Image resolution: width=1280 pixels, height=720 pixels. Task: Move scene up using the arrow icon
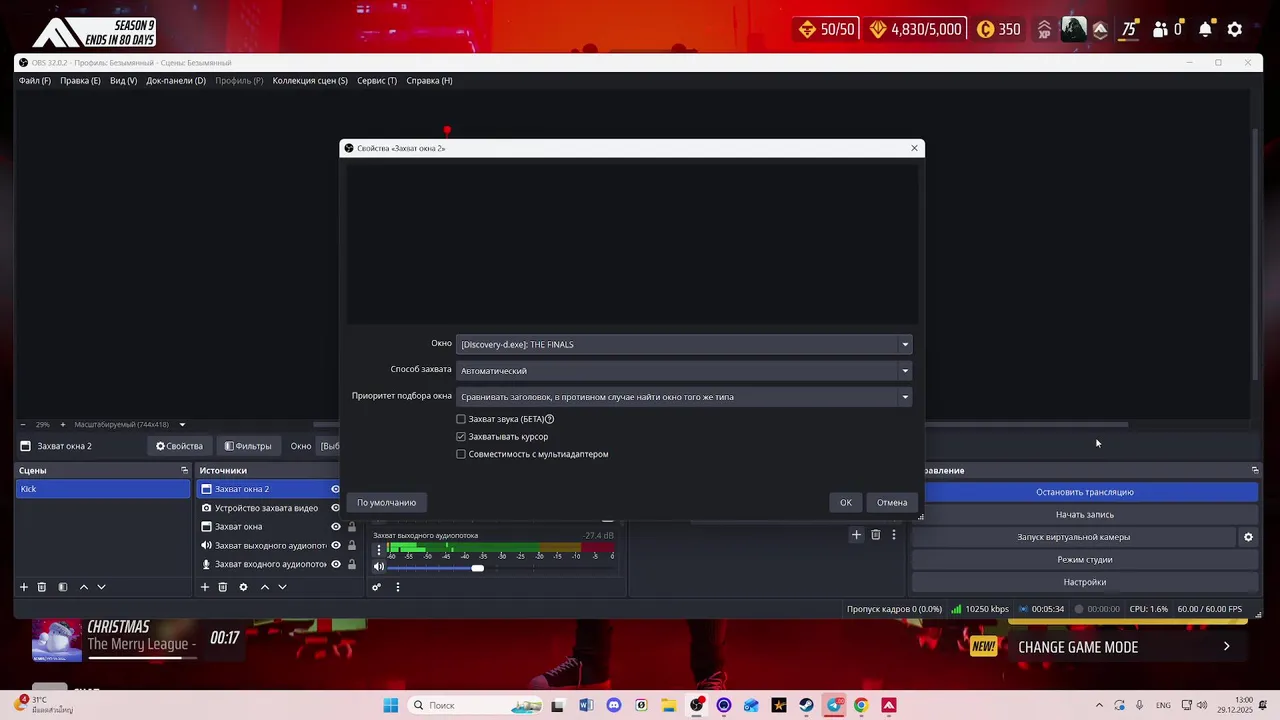83,587
